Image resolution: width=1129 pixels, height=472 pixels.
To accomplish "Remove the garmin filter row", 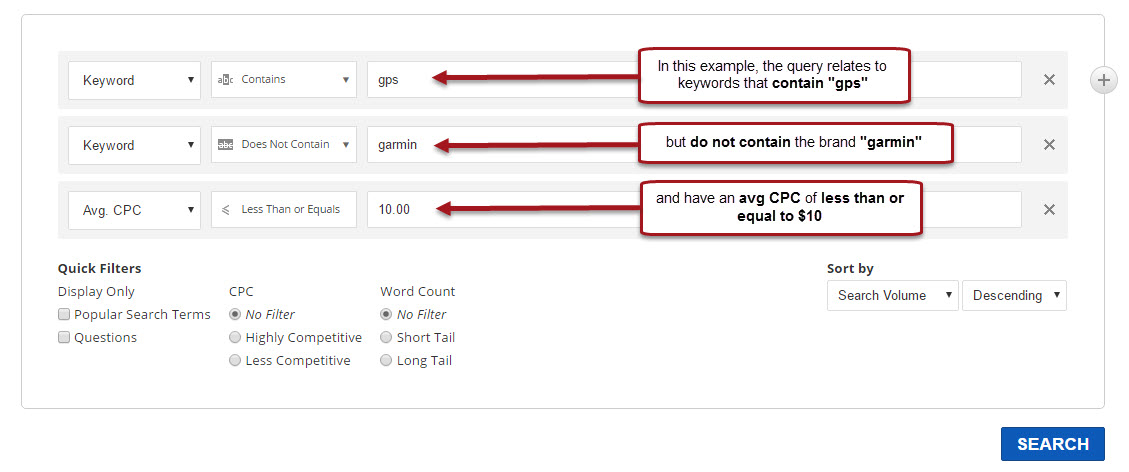I will [1049, 145].
